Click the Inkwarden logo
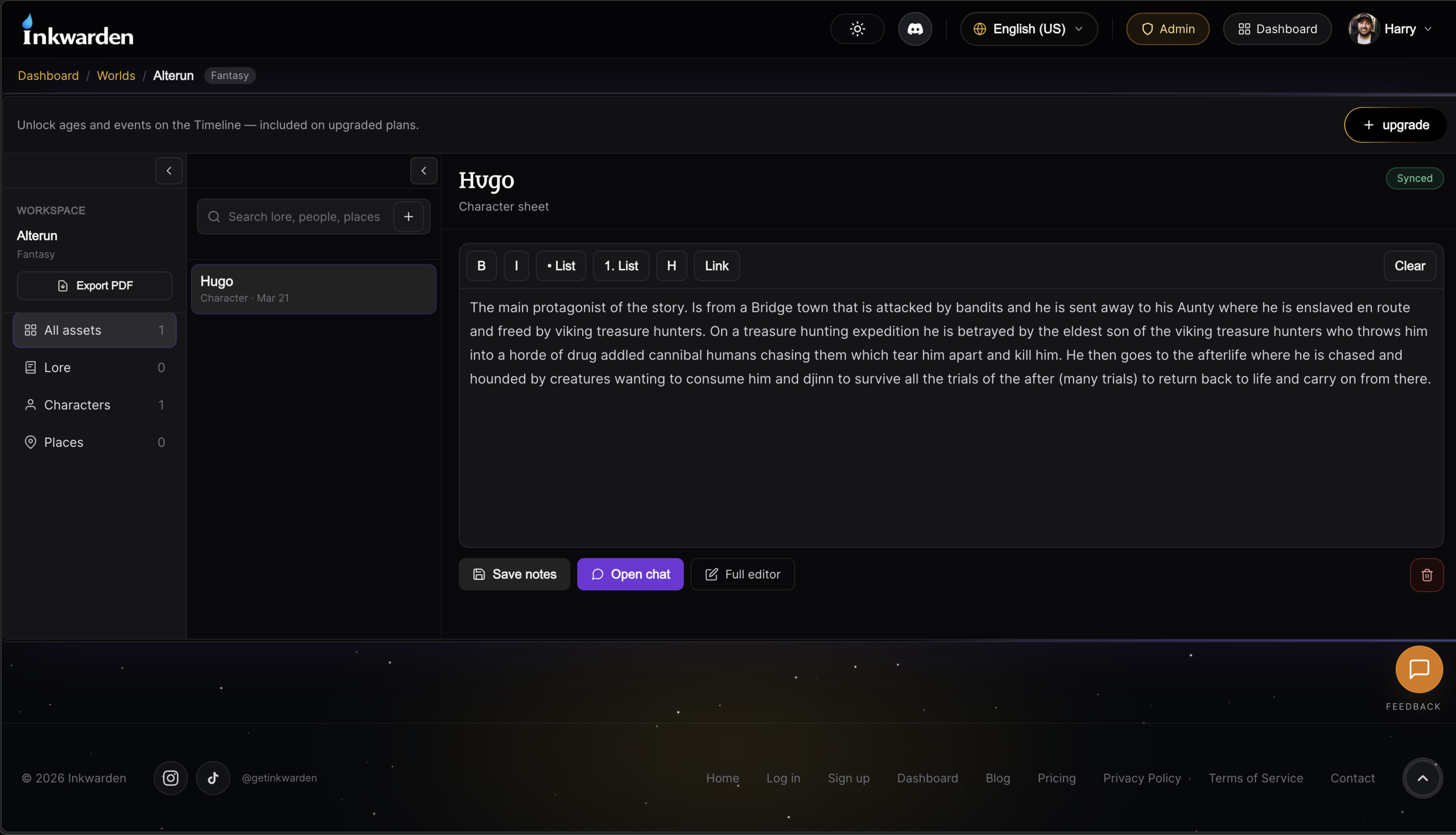Image resolution: width=1456 pixels, height=835 pixels. click(x=77, y=30)
